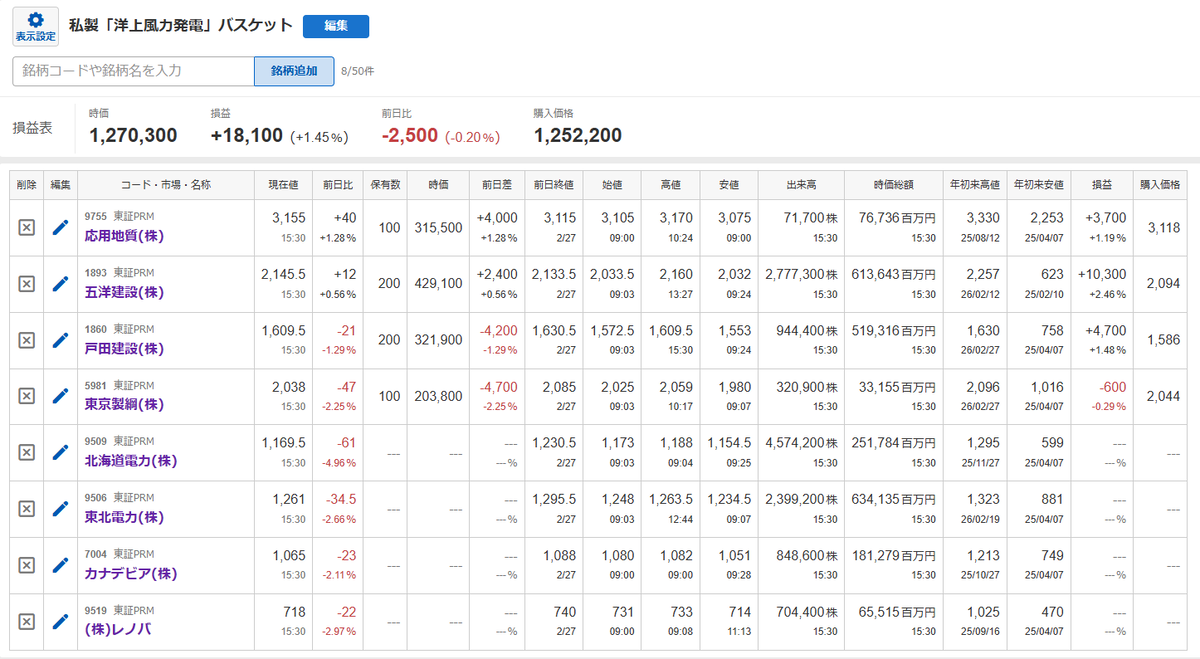The width and height of the screenshot is (1200, 659).
Task: Delete the 応用地質 row
Action: tap(27, 228)
